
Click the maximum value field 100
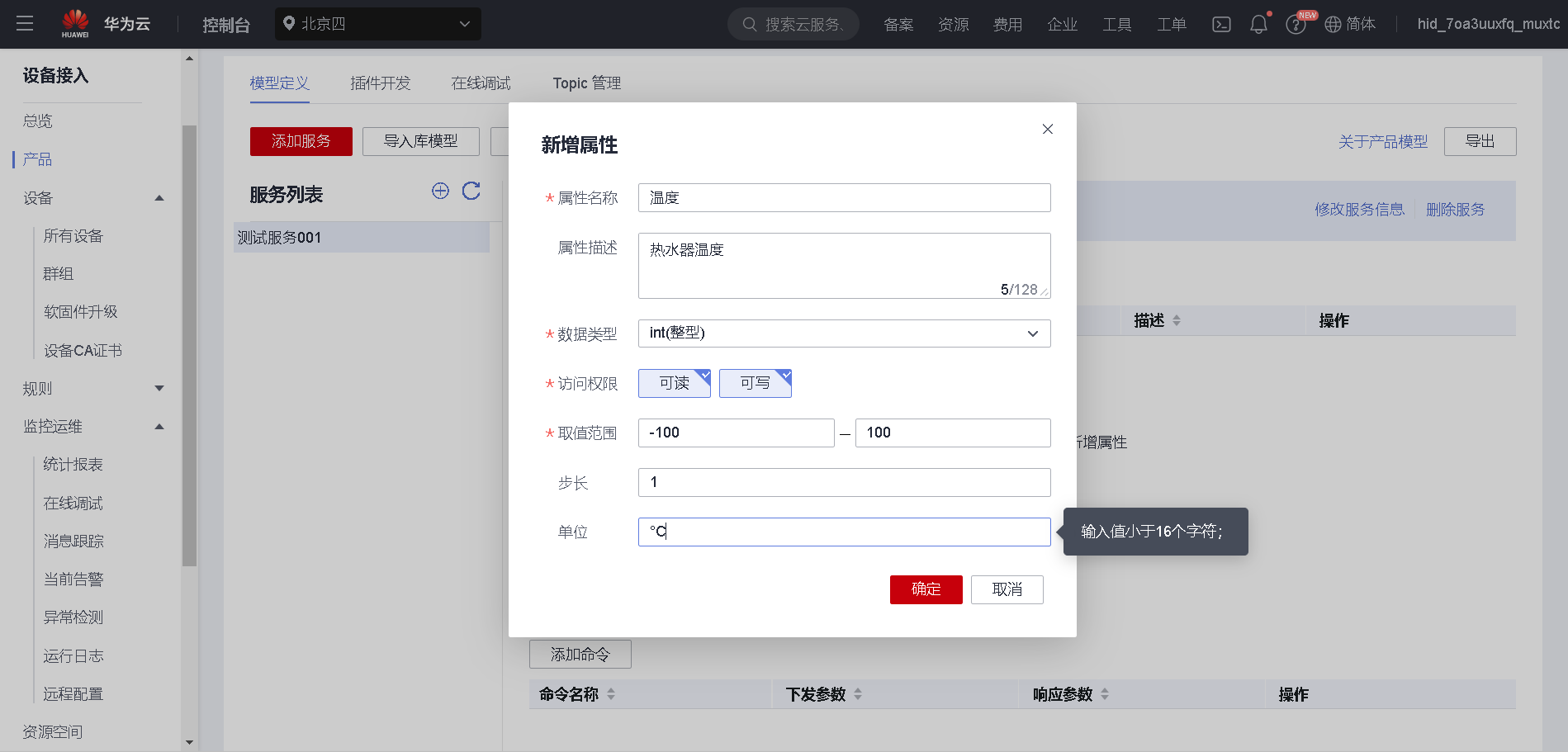pos(953,433)
